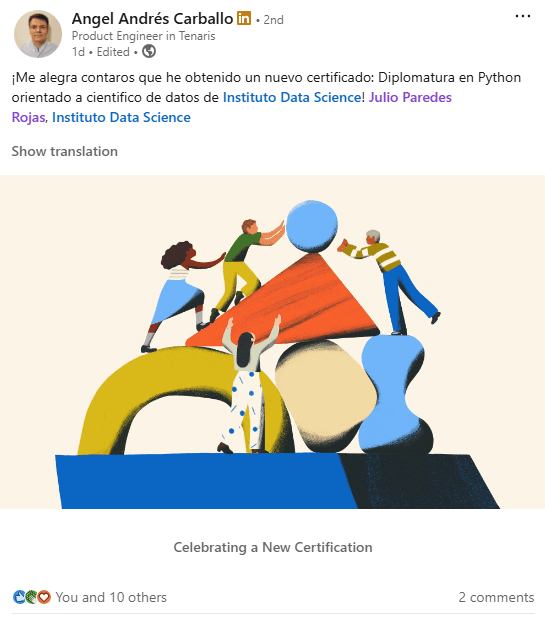This screenshot has width=545, height=619.
Task: Click the red heart Love reaction icon
Action: tap(44, 596)
